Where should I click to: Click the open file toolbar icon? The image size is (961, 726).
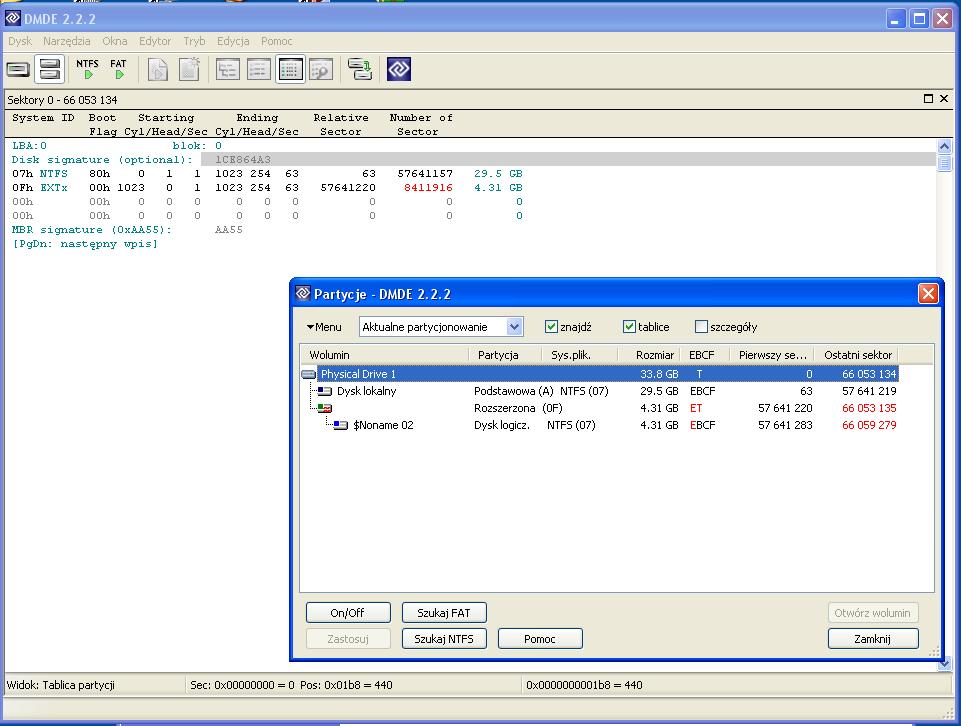[x=158, y=69]
